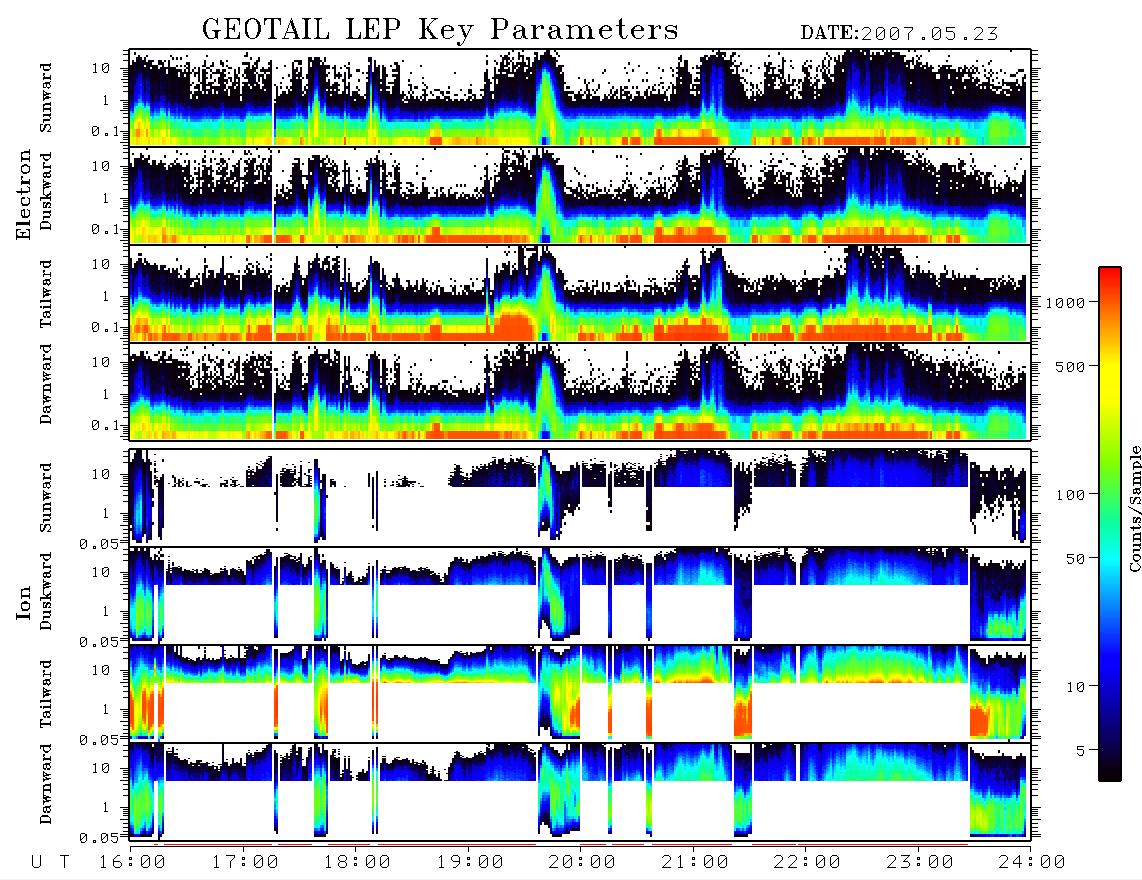Click the Electron Sunward spectrogram panel
The image size is (1142, 880).
tap(579, 98)
